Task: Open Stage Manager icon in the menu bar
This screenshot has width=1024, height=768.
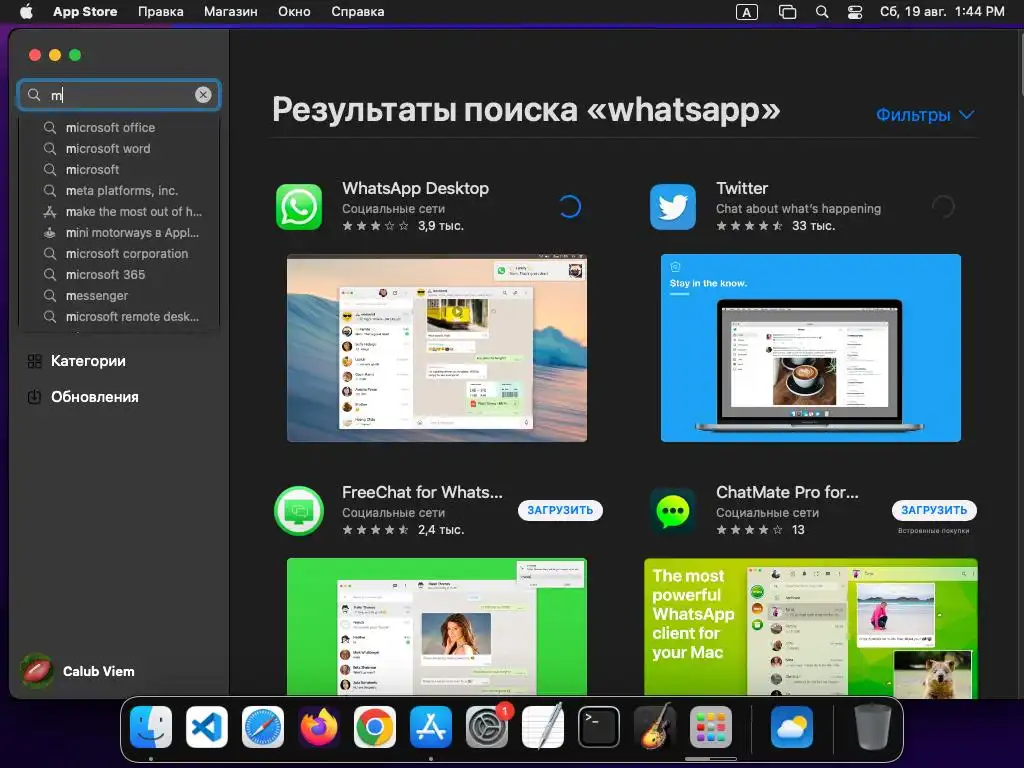Action: click(x=788, y=12)
